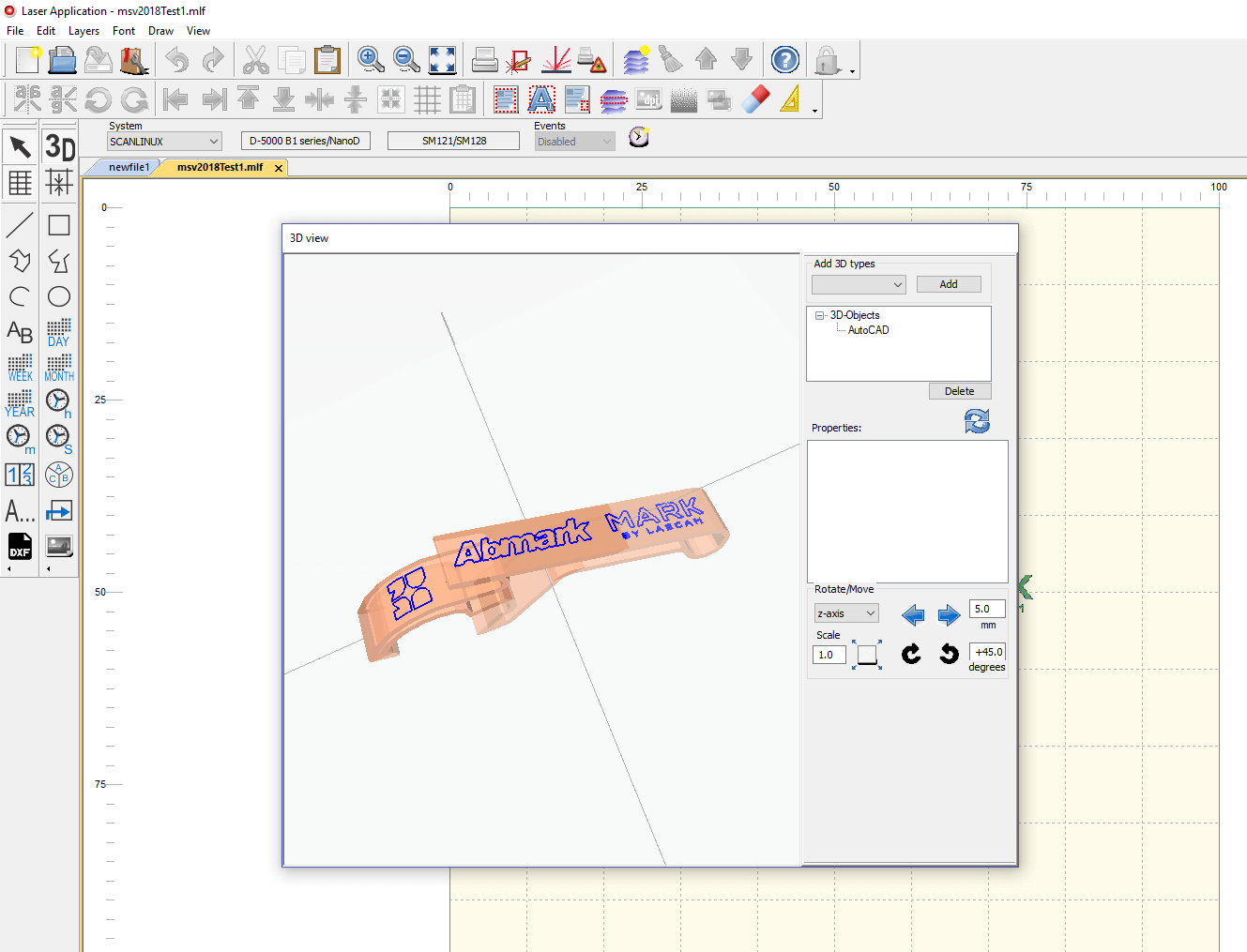Open the Layers menu
This screenshot has width=1247, height=952.
tap(84, 31)
